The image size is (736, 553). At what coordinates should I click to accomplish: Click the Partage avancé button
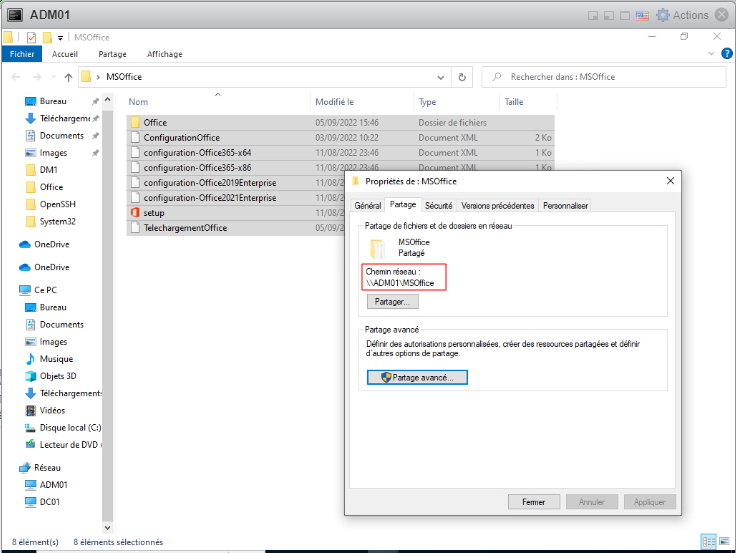tap(417, 377)
